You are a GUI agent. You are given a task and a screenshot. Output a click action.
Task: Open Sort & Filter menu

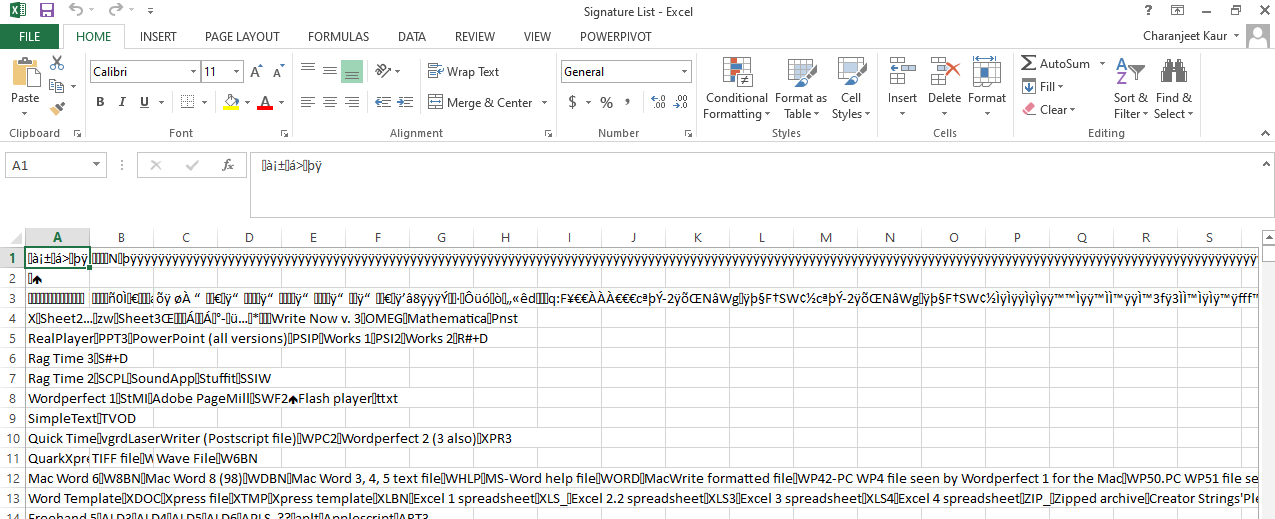[x=1131, y=89]
